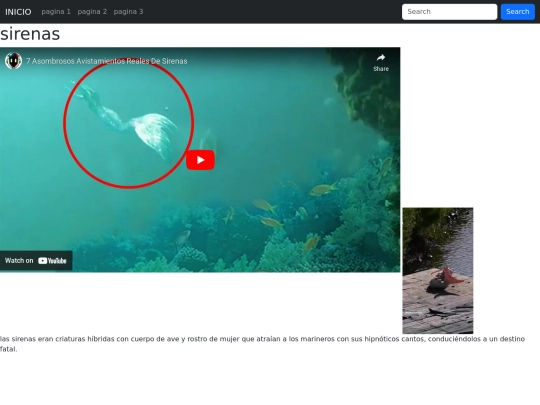Go to pagina 2

pos(92,12)
